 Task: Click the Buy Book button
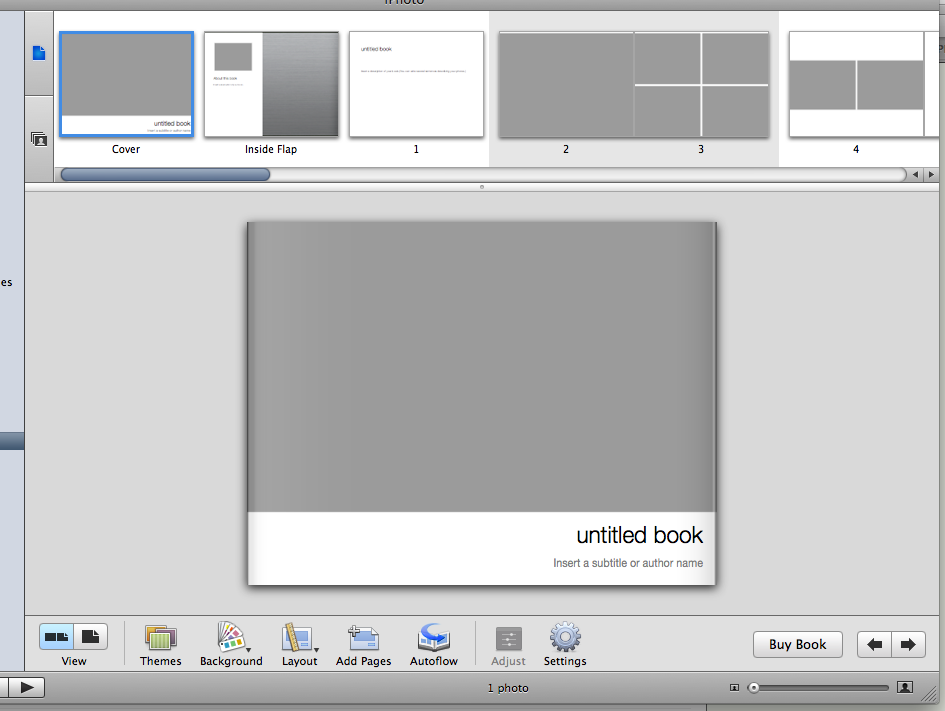click(x=797, y=645)
